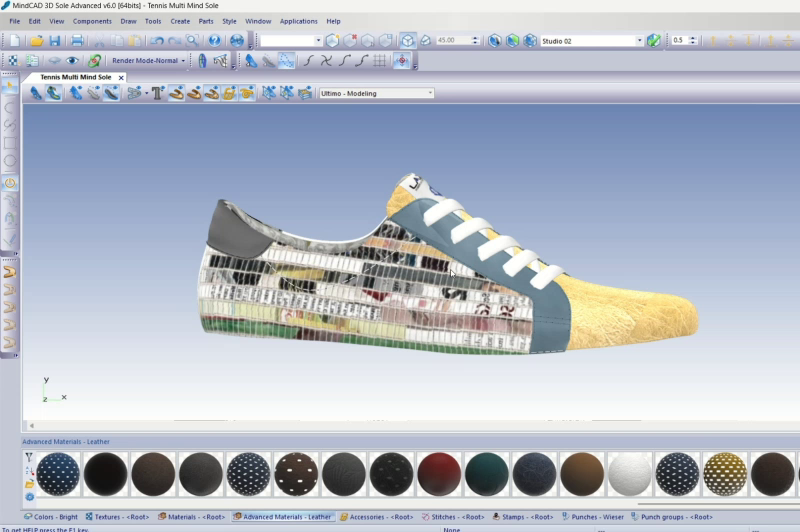This screenshot has height=532, width=800.
Task: Switch to the Punches - Wieser tab
Action: 593,517
